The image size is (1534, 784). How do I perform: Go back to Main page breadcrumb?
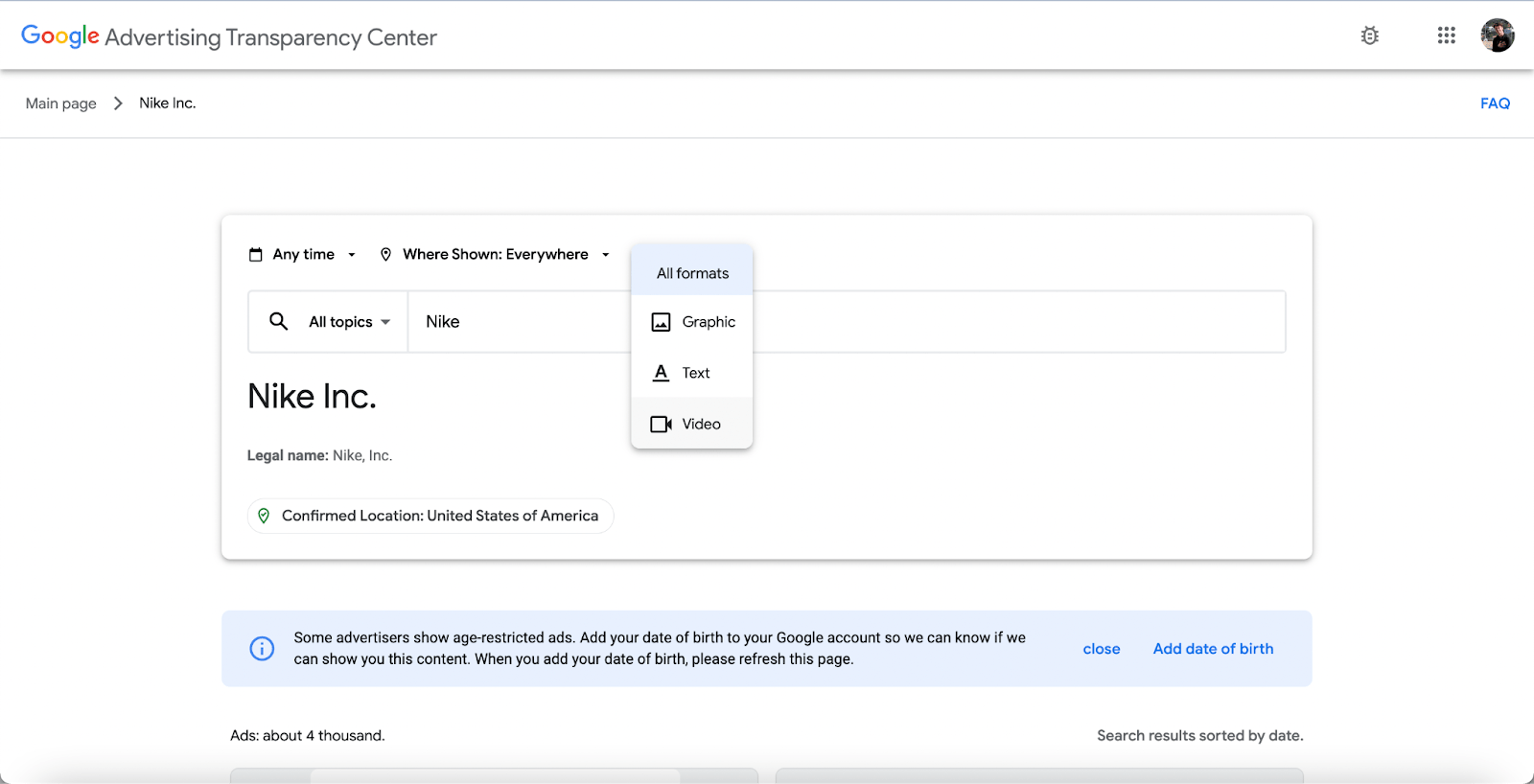[x=61, y=104]
